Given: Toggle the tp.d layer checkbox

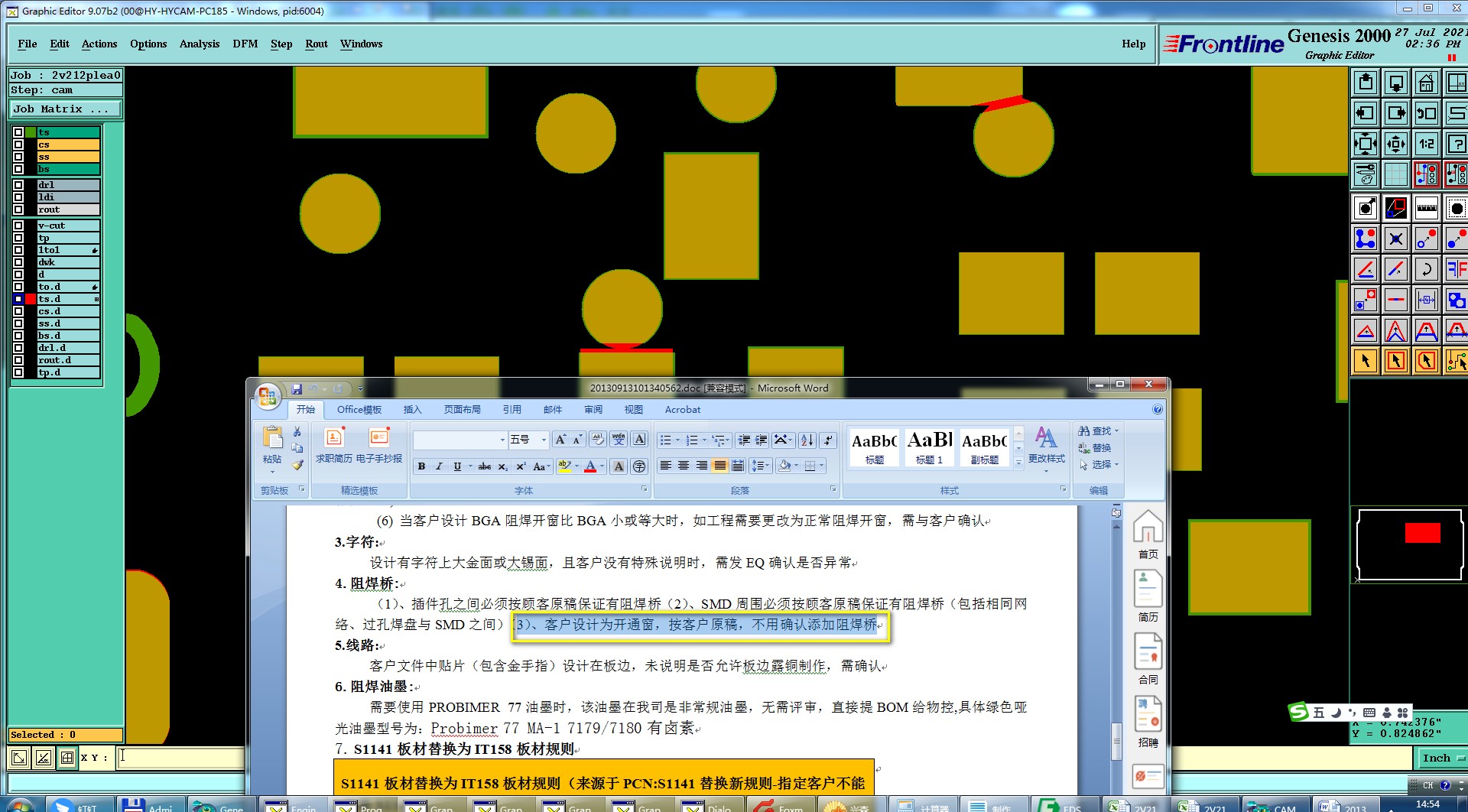Looking at the screenshot, I should [x=18, y=372].
